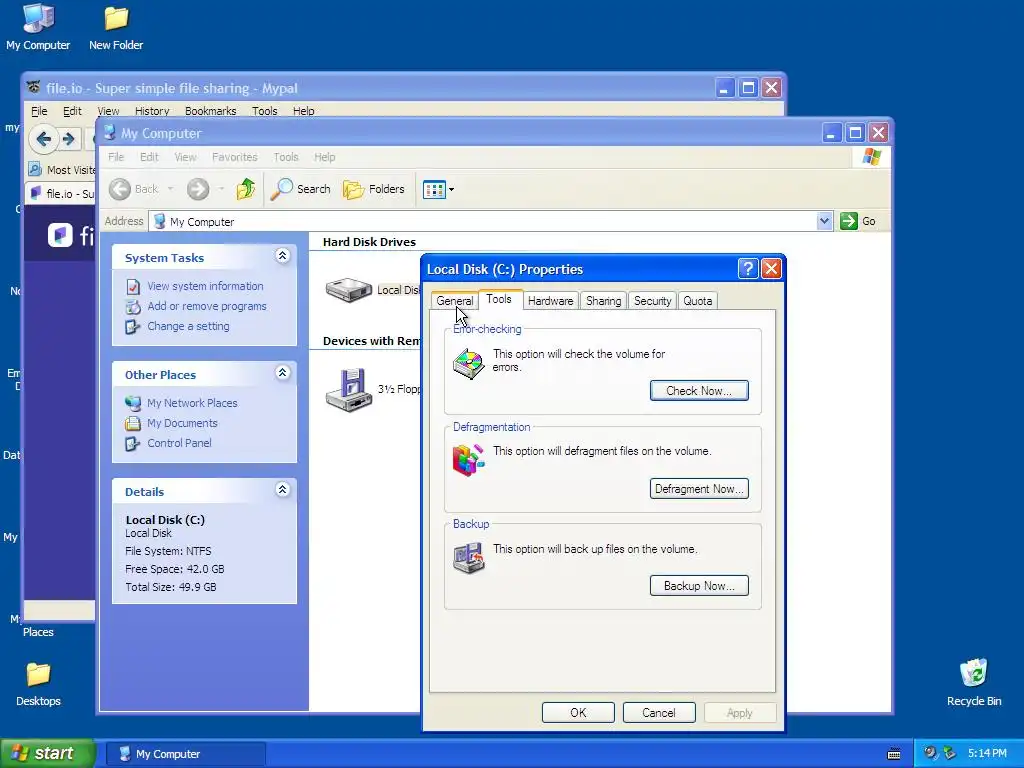The width and height of the screenshot is (1024, 768).
Task: Open Search in My Computer toolbar
Action: point(300,189)
